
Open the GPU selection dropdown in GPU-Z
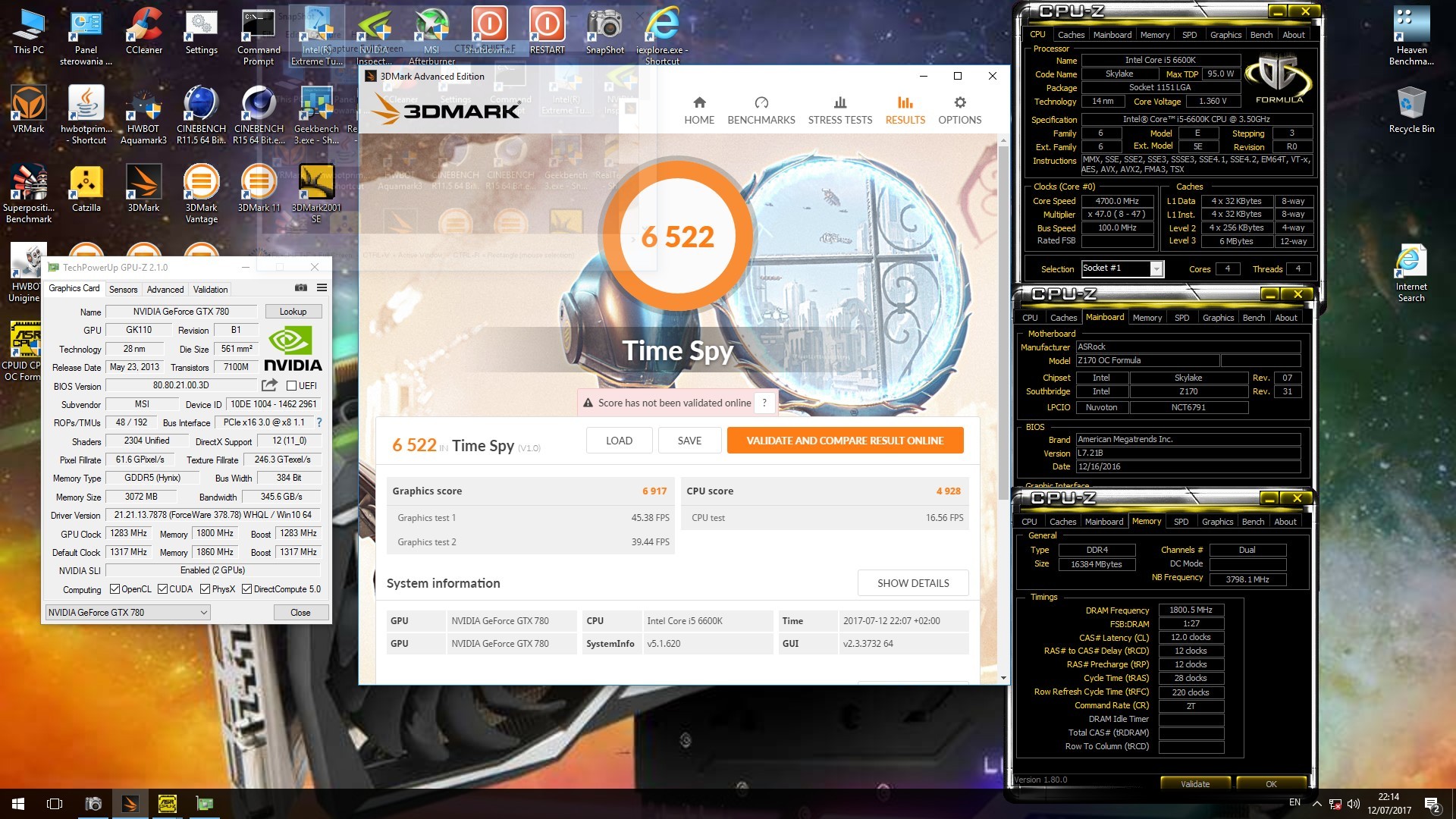tap(127, 612)
